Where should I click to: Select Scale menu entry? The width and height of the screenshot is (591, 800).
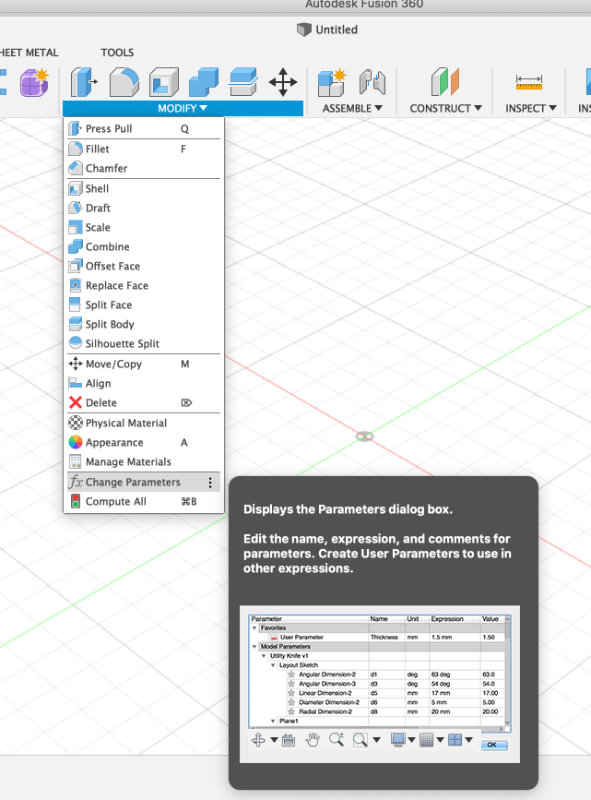144,228
